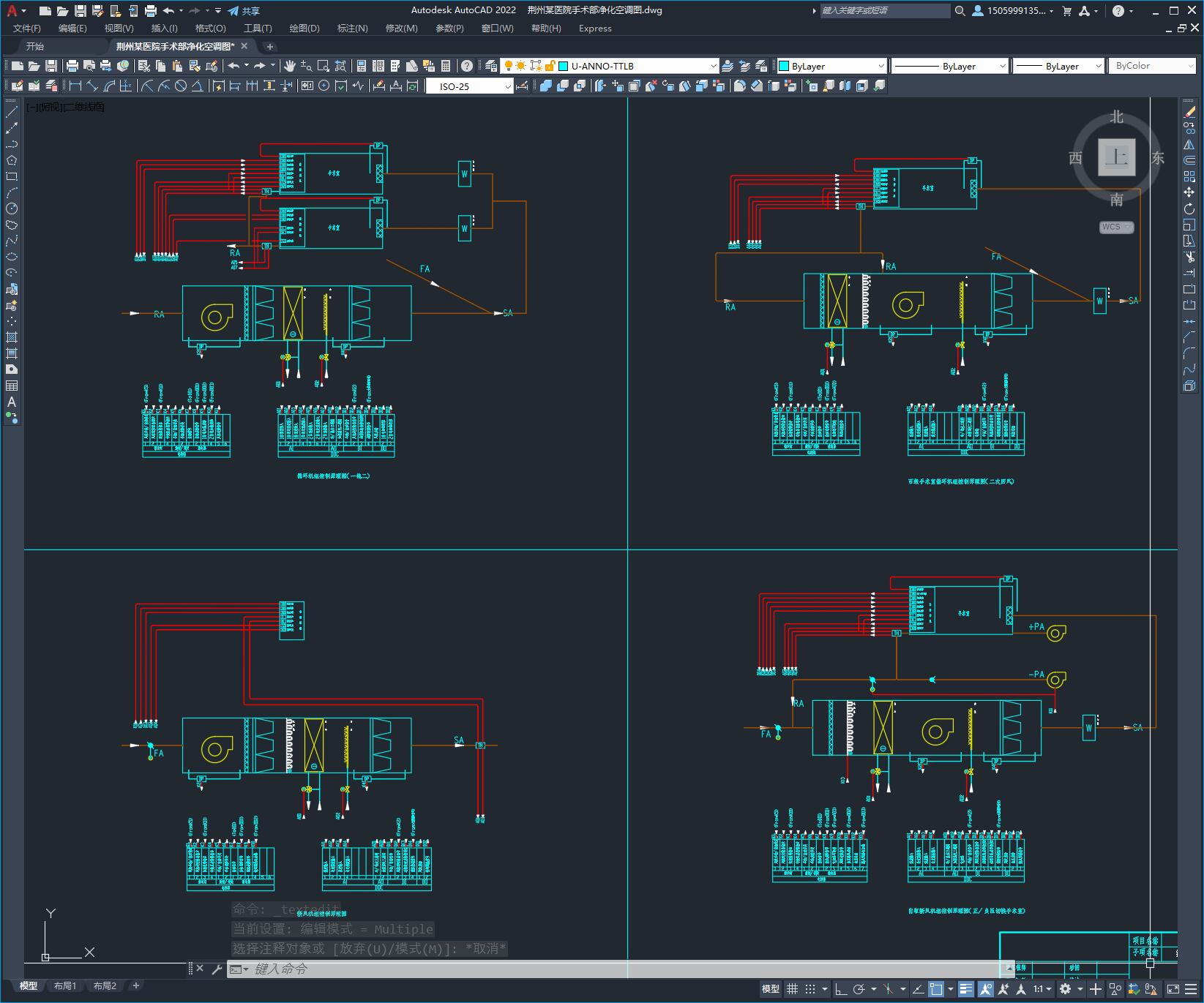Activate the Pan hand tool
The image size is (1204, 1003).
coord(290,66)
